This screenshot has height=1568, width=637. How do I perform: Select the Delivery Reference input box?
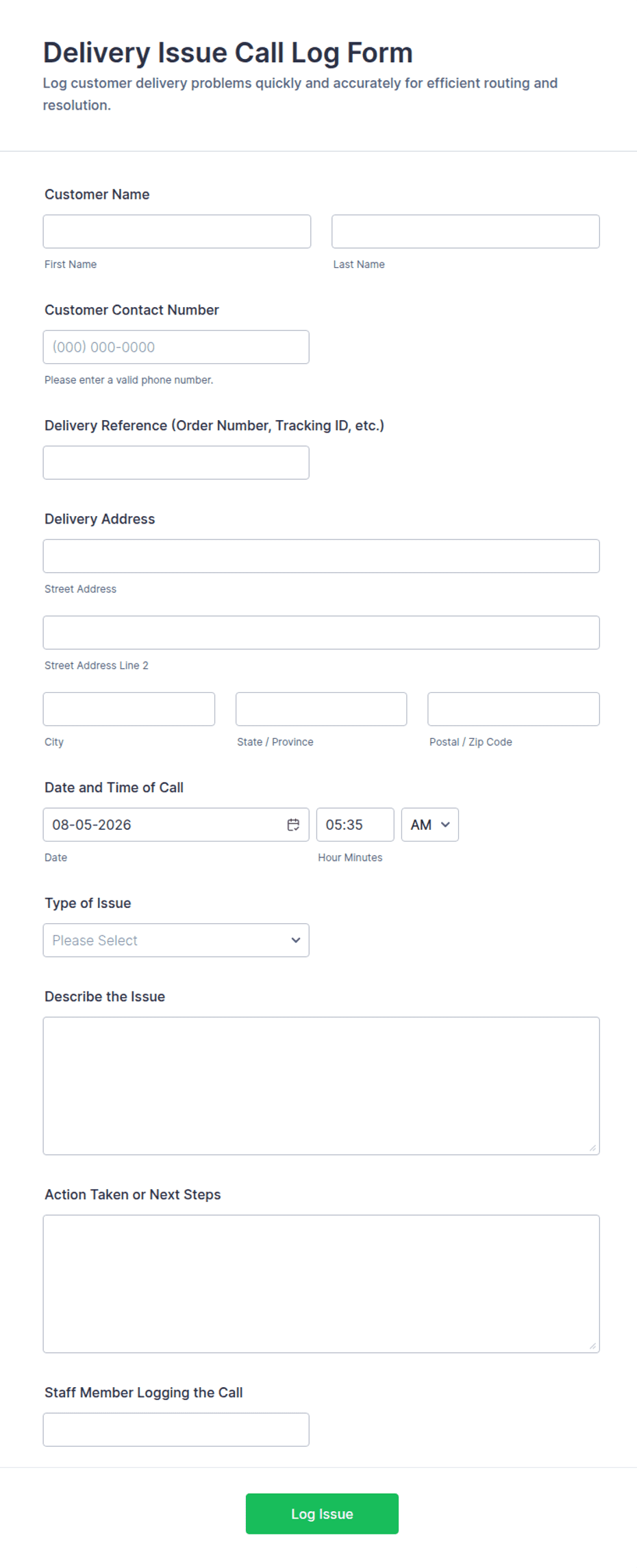pos(176,463)
